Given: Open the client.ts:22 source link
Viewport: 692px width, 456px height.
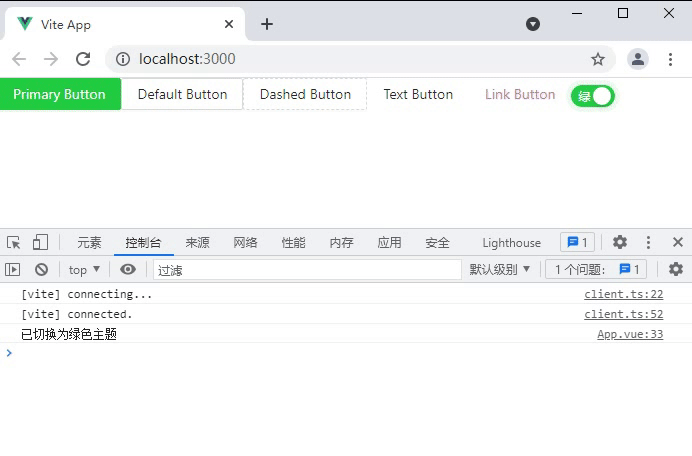Looking at the screenshot, I should 624,294.
